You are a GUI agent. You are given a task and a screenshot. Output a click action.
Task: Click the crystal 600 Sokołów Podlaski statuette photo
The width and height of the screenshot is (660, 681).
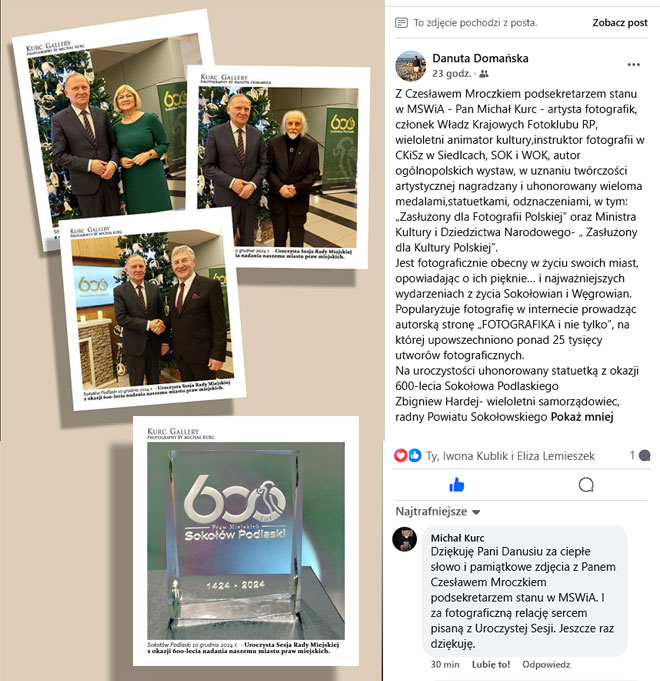click(246, 541)
